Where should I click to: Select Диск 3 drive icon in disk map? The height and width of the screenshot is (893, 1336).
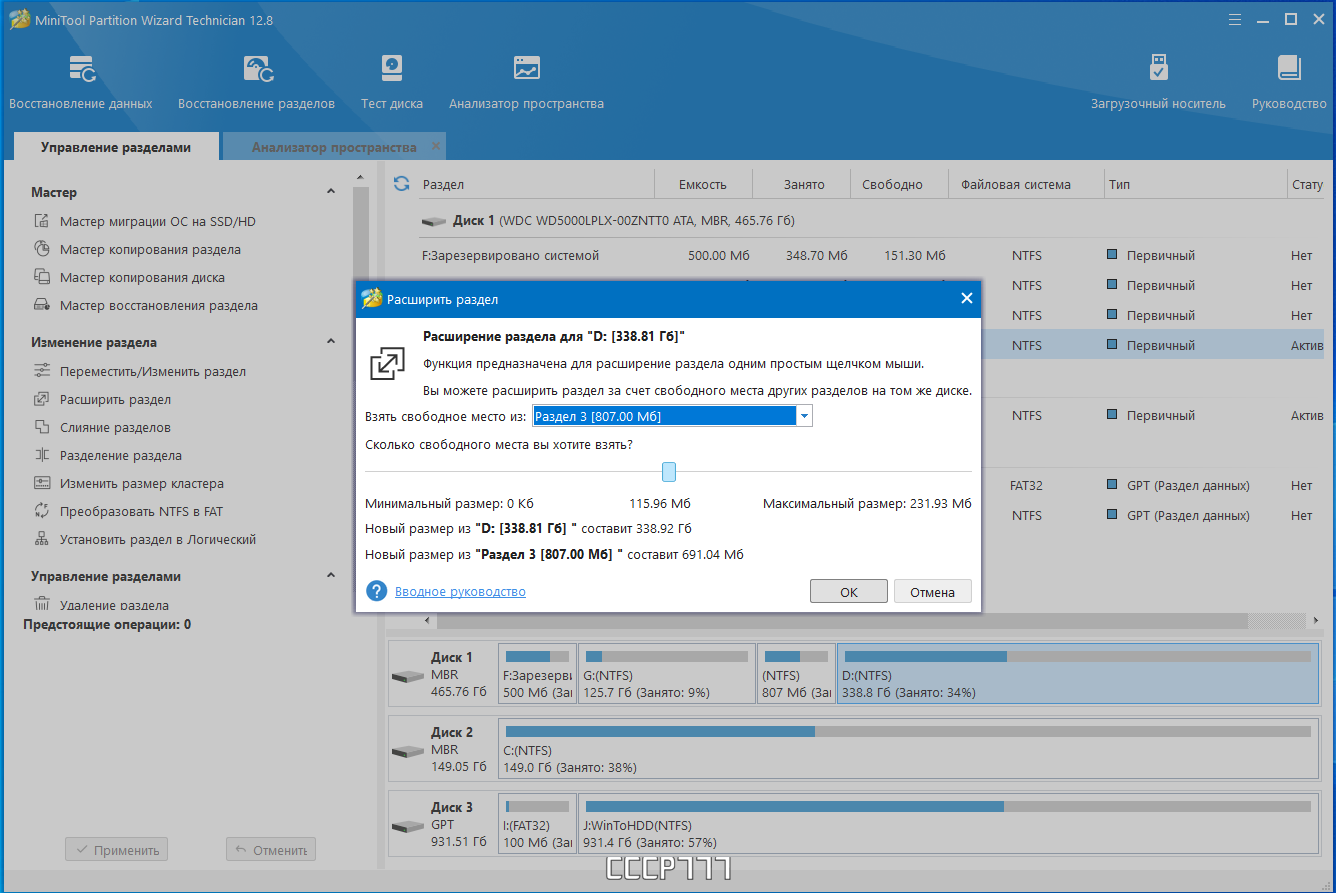click(x=408, y=826)
